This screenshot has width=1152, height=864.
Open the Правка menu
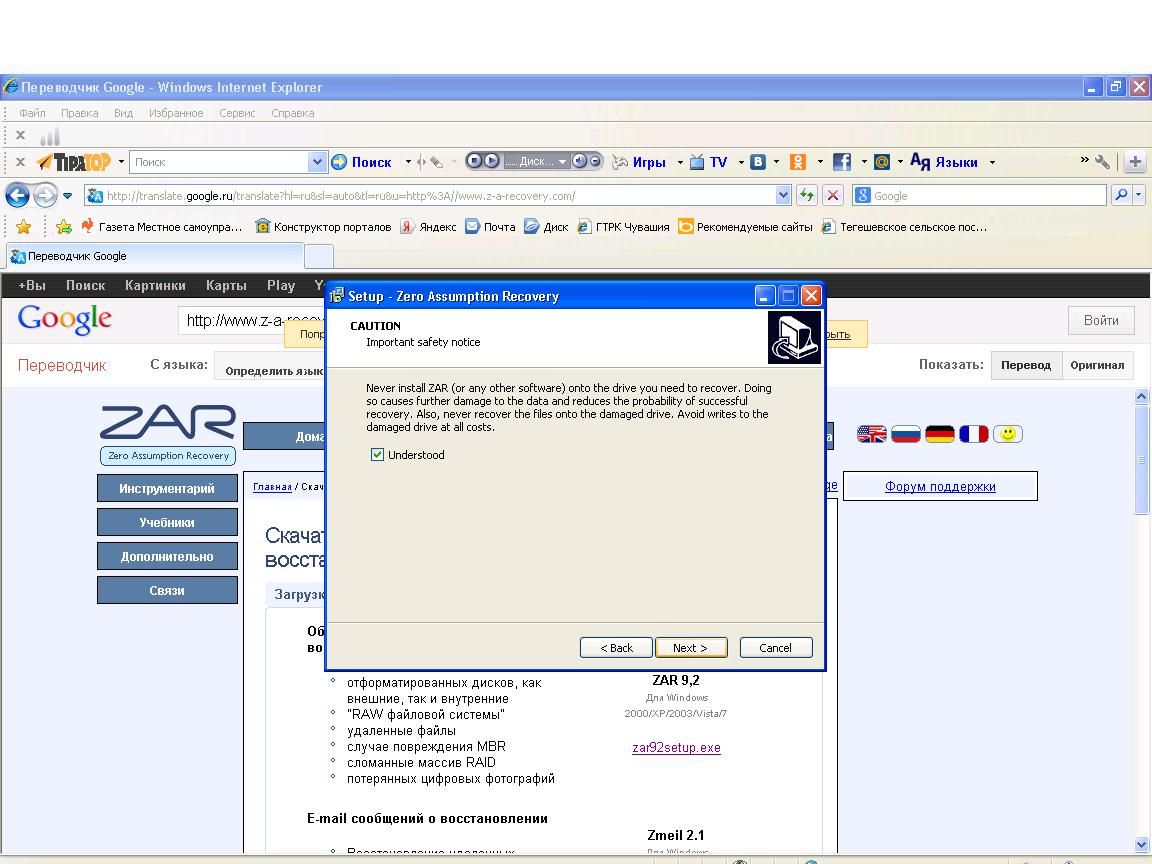(79, 112)
